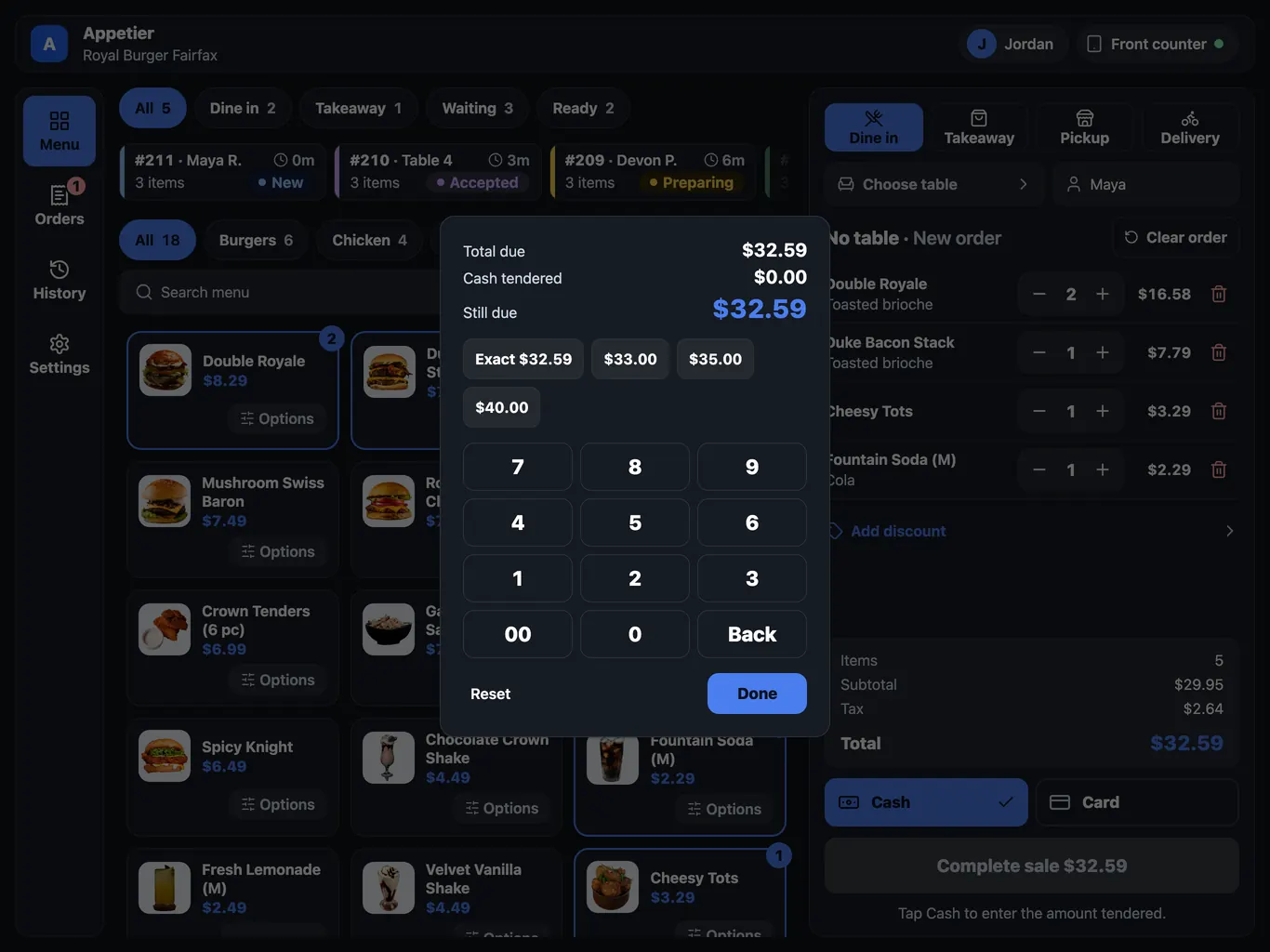Switch order type to Takeaway
This screenshot has width=1270, height=952.
coord(979,127)
